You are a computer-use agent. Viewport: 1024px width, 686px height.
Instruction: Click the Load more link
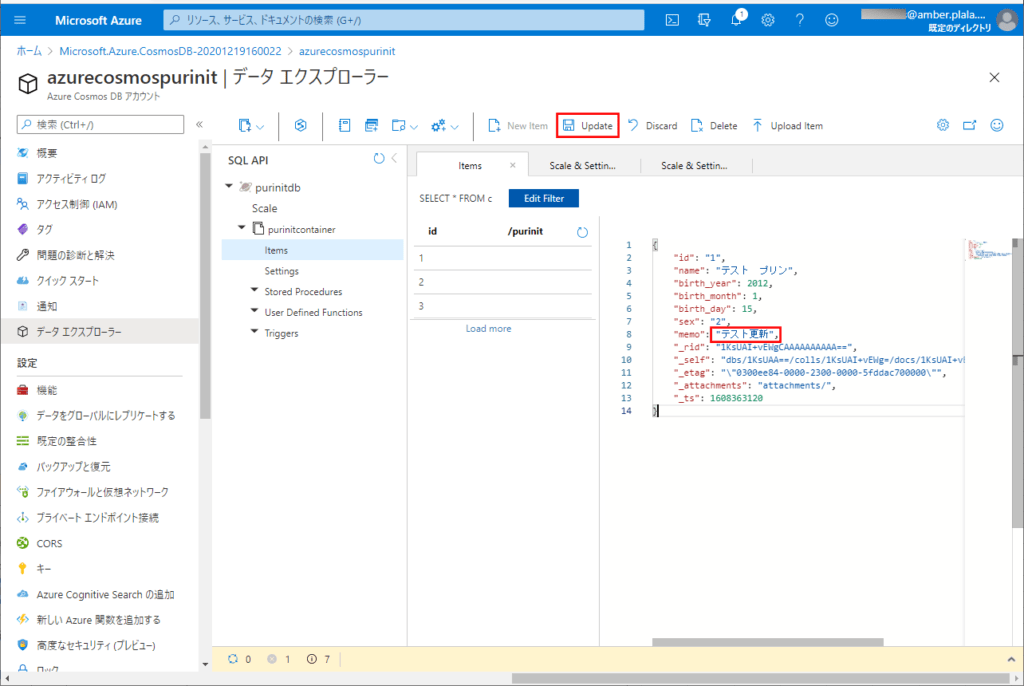(488, 328)
